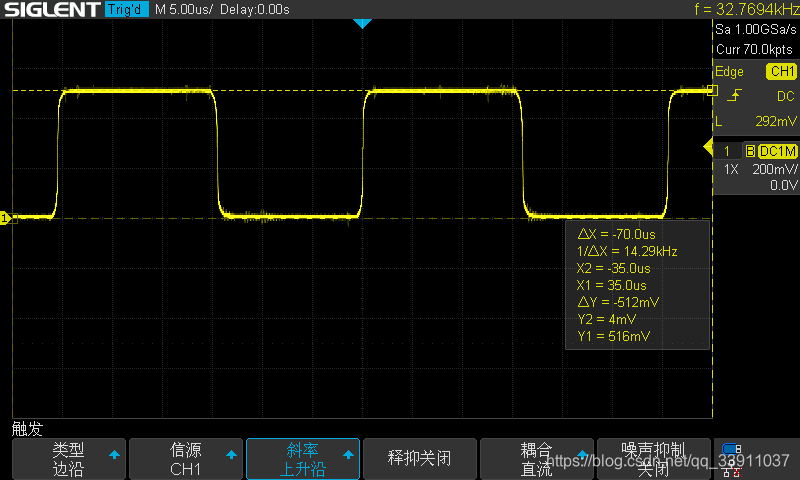
Task: Click the 0.0V channel offset value
Action: tap(784, 185)
